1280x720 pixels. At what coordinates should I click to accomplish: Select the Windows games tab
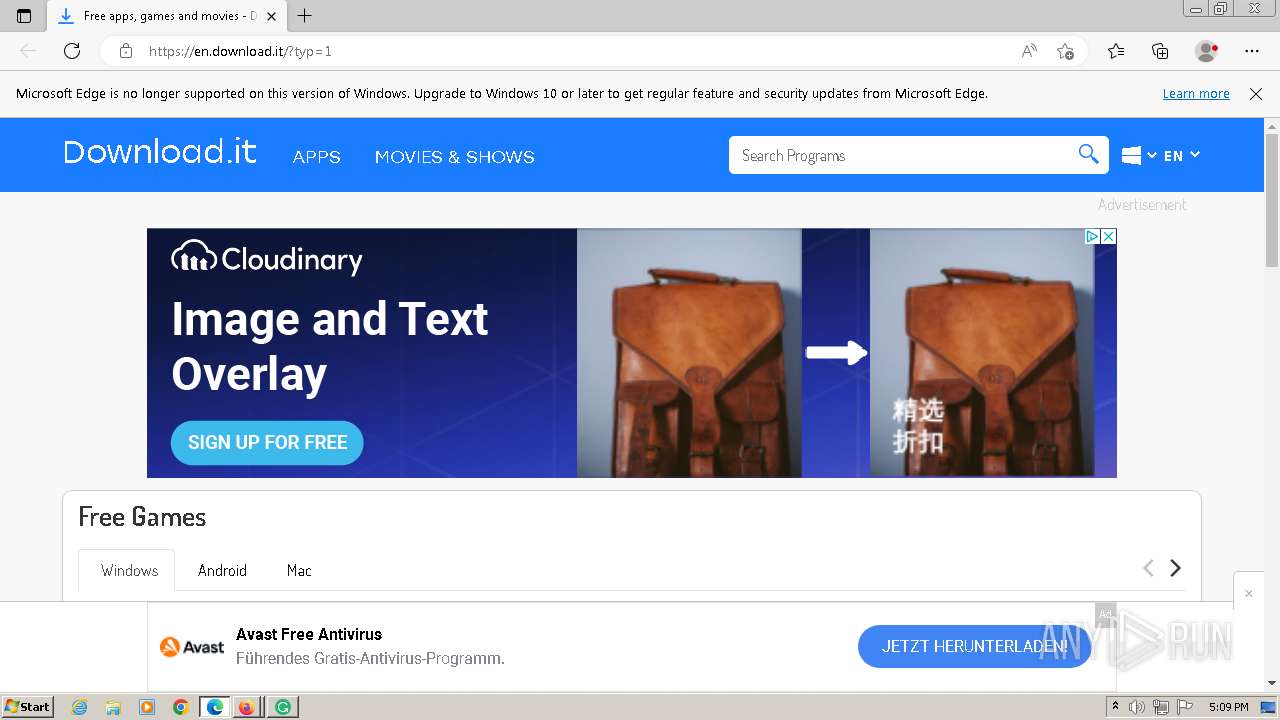point(129,570)
